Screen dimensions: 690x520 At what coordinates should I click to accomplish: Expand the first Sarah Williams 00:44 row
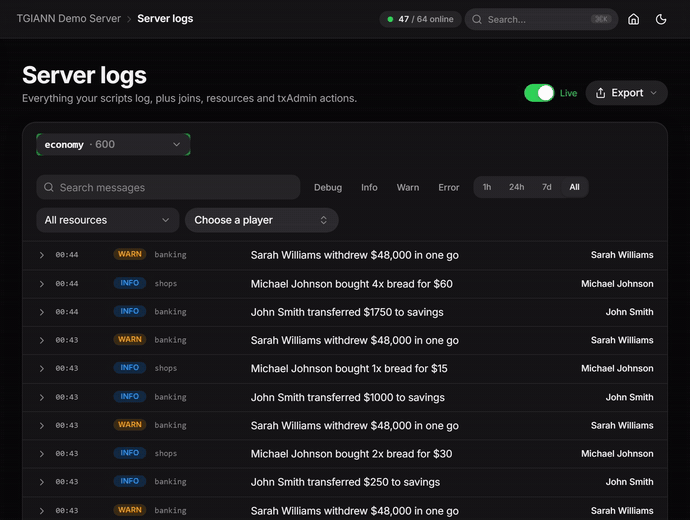(x=41, y=255)
